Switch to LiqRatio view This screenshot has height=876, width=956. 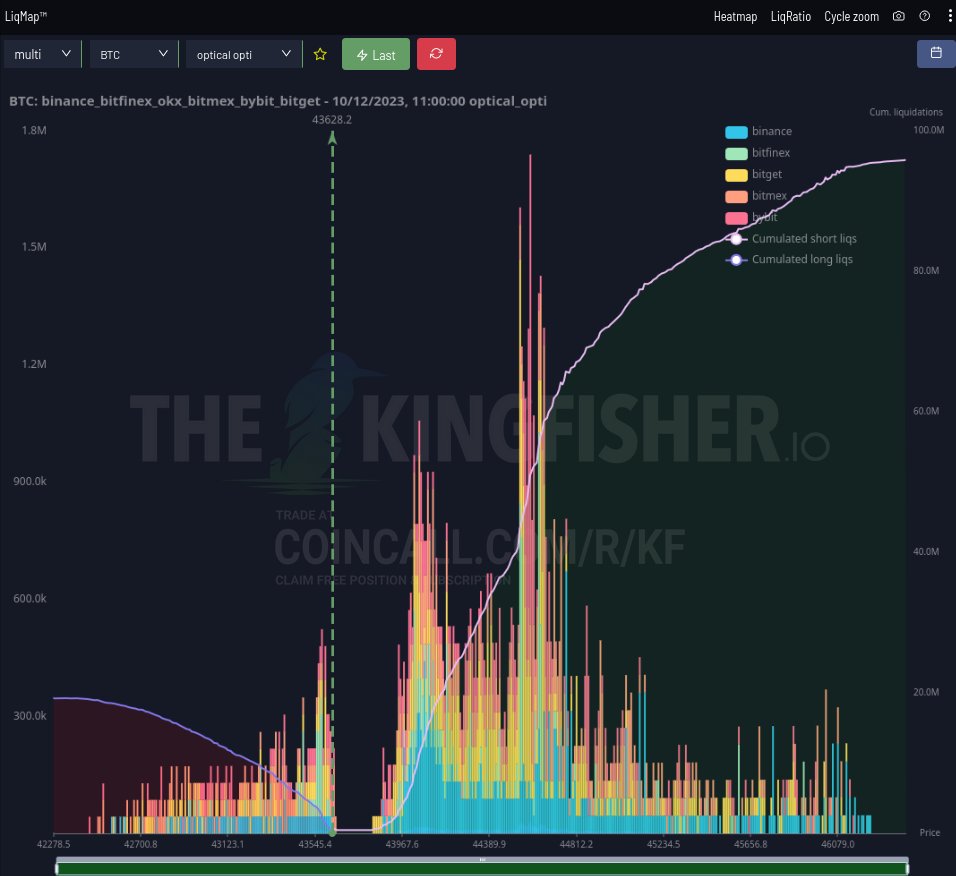(x=791, y=16)
